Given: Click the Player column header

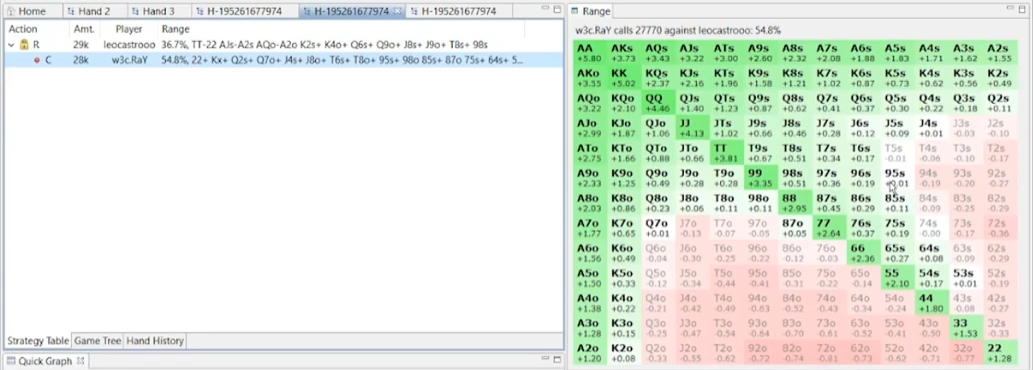Looking at the screenshot, I should pyautogui.click(x=129, y=29).
